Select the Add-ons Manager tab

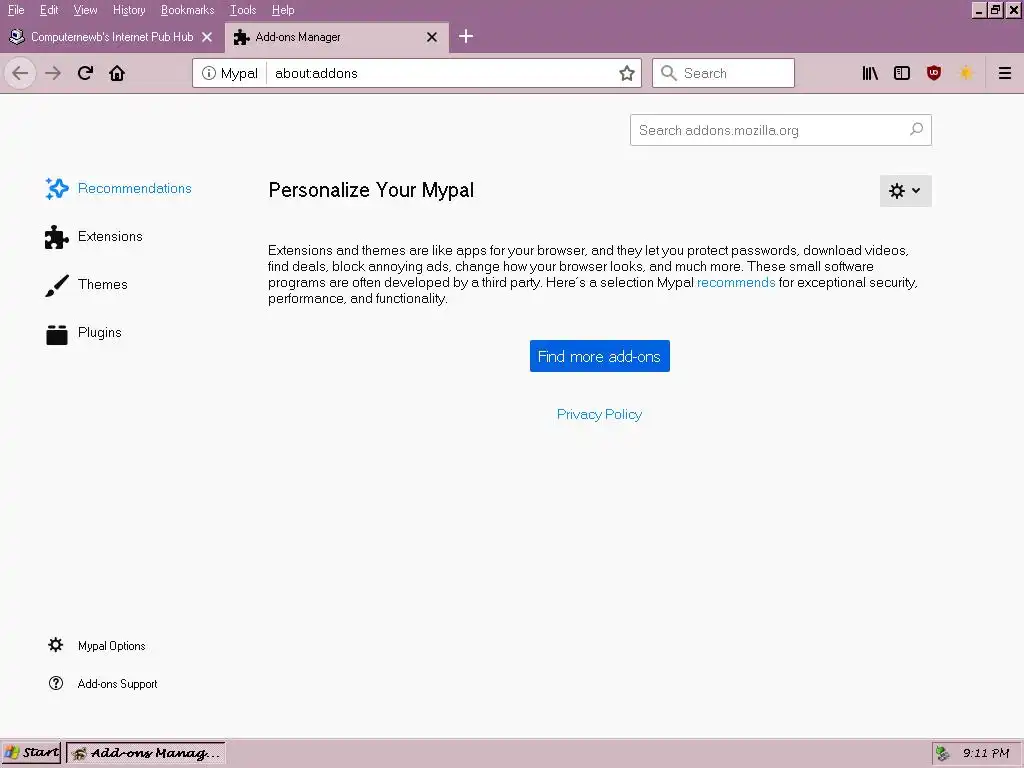[x=337, y=37]
